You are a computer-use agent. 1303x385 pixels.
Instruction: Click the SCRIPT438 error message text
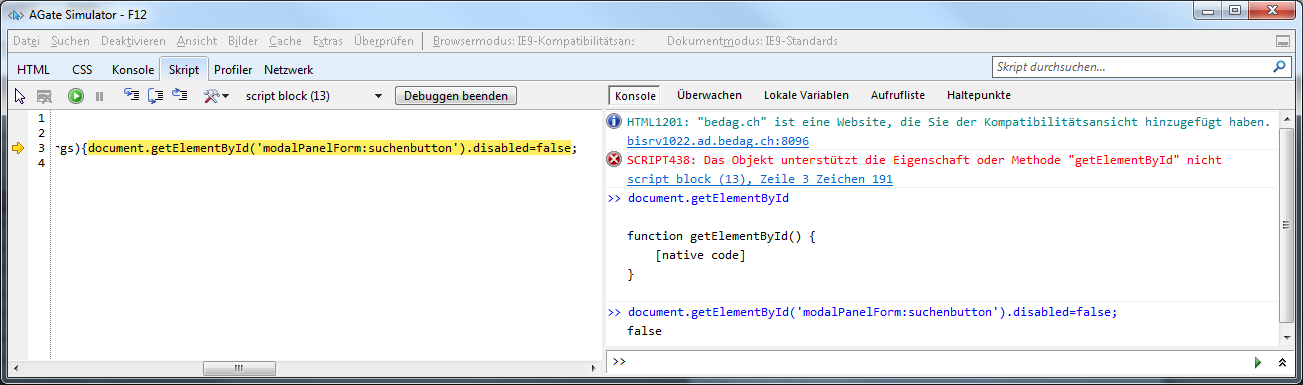[x=924, y=160]
